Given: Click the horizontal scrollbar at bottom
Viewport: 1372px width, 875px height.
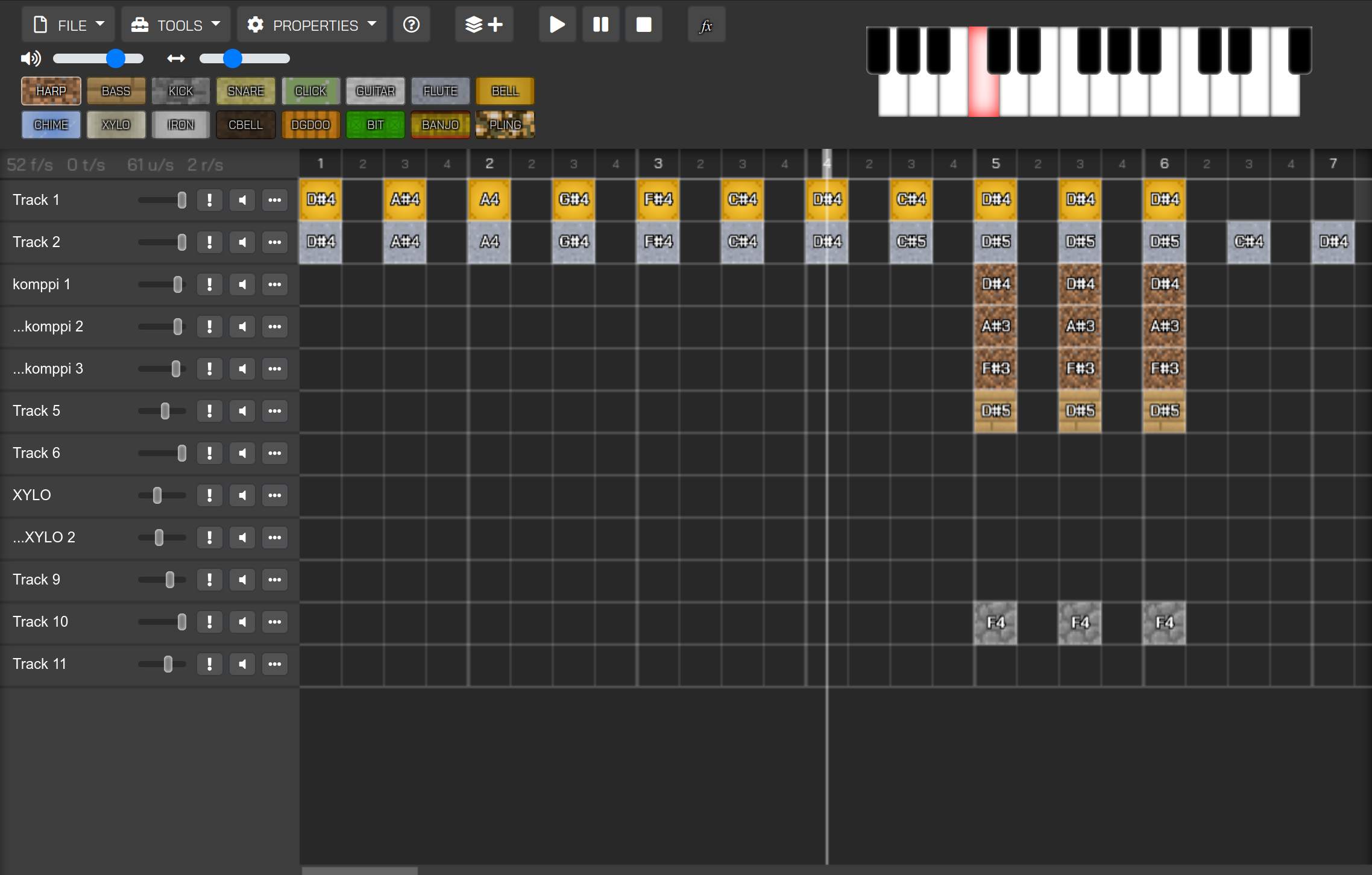Looking at the screenshot, I should [360, 871].
